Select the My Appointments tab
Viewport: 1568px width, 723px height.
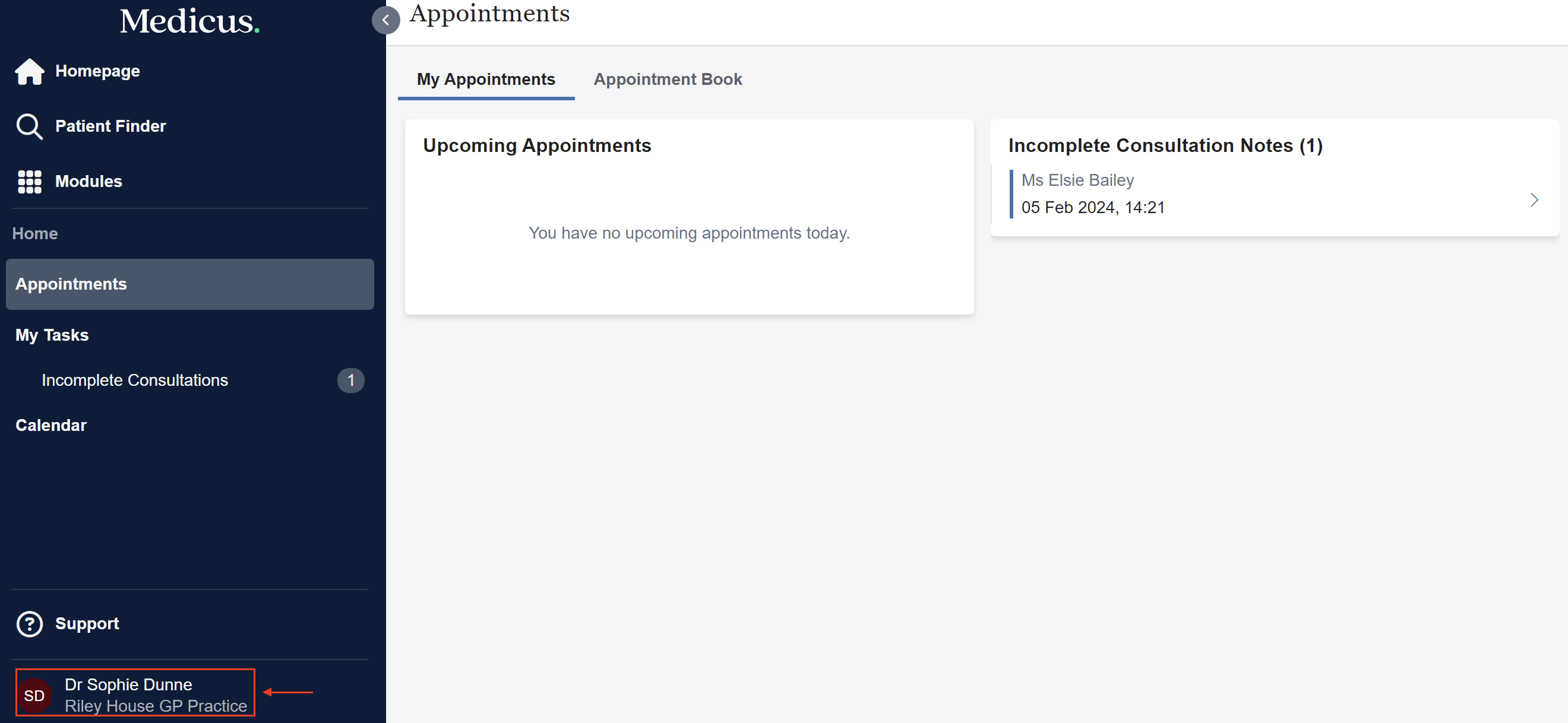485,79
